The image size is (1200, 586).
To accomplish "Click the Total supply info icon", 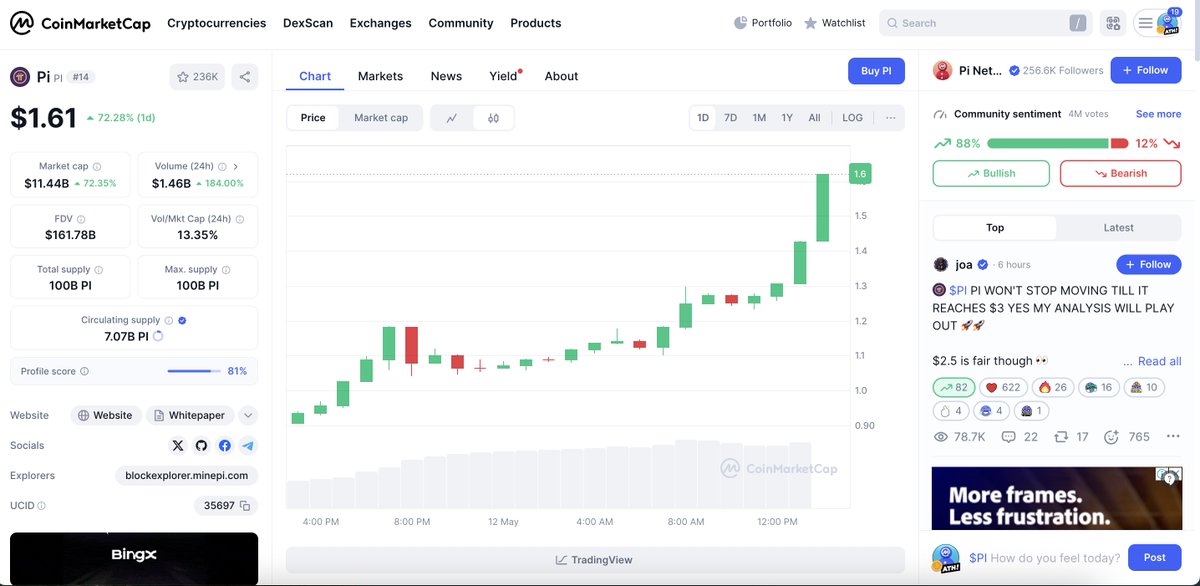I will (98, 270).
